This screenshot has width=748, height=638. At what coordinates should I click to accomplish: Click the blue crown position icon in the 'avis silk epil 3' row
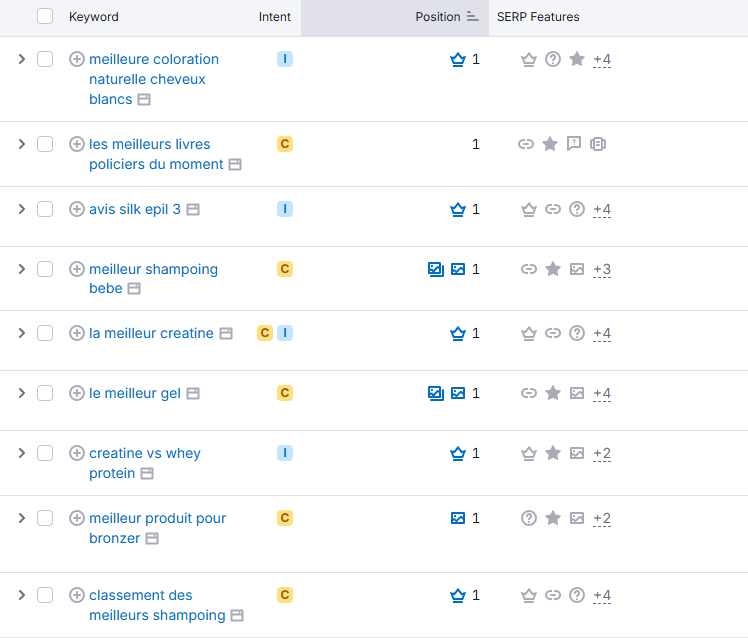pyautogui.click(x=458, y=209)
